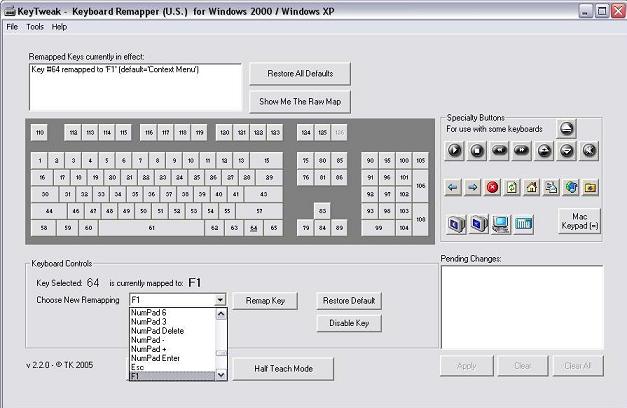Click the Mute speaker specialty button
The image size is (627, 408).
click(589, 151)
